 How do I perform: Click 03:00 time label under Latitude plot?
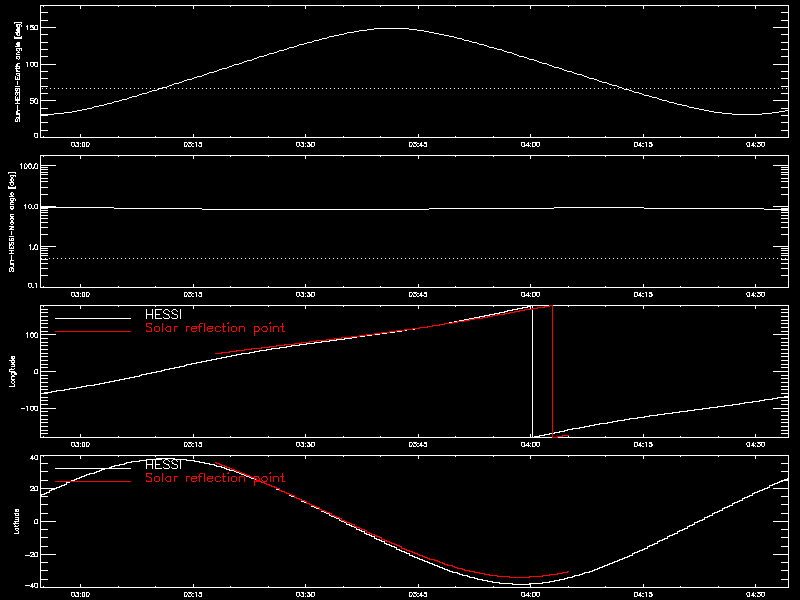[80, 594]
